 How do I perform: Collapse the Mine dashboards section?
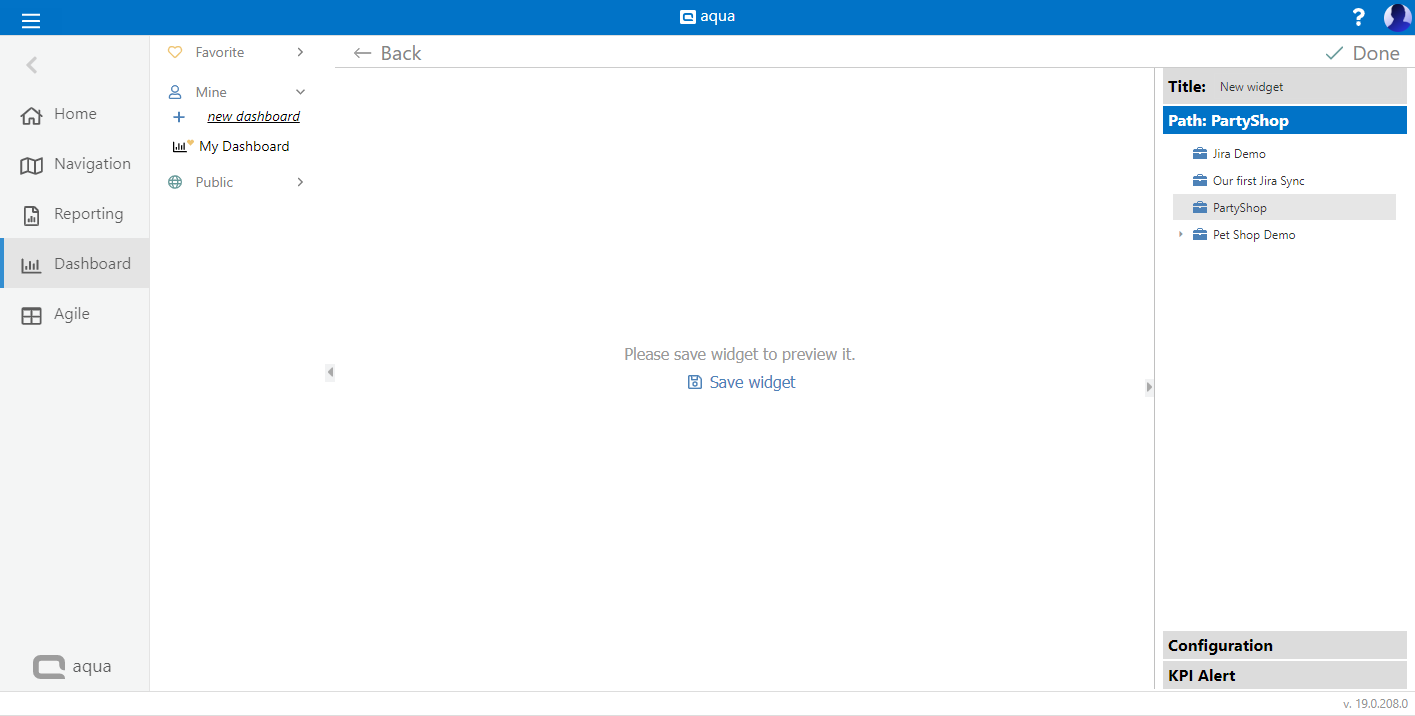[x=300, y=92]
